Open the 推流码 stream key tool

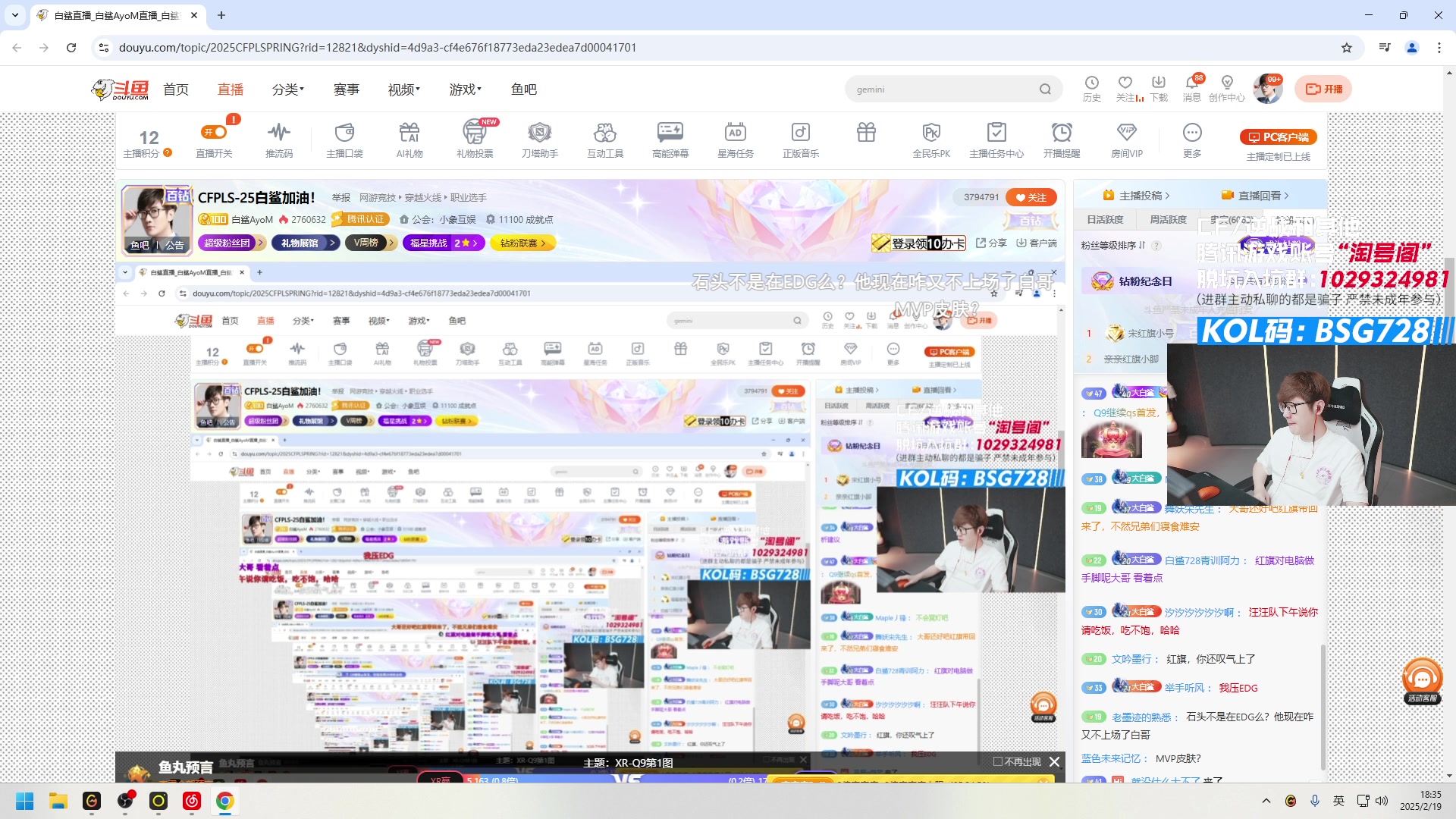[279, 140]
